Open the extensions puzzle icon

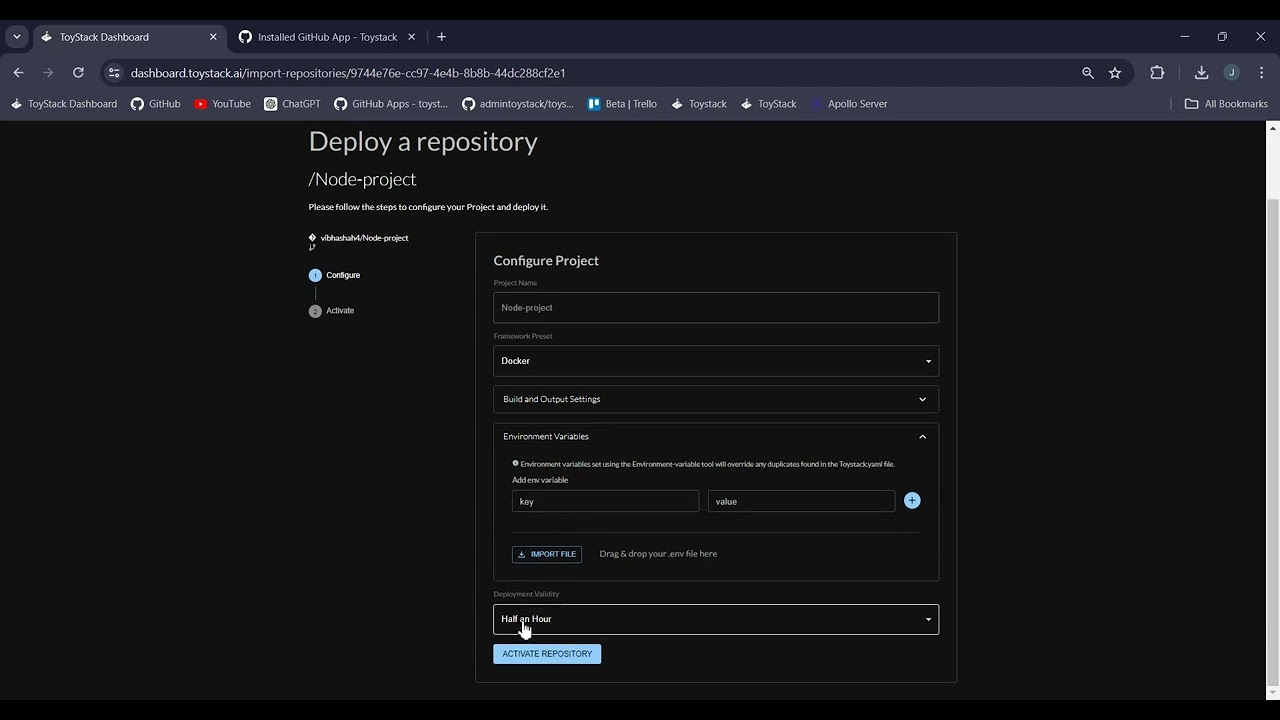1157,73
